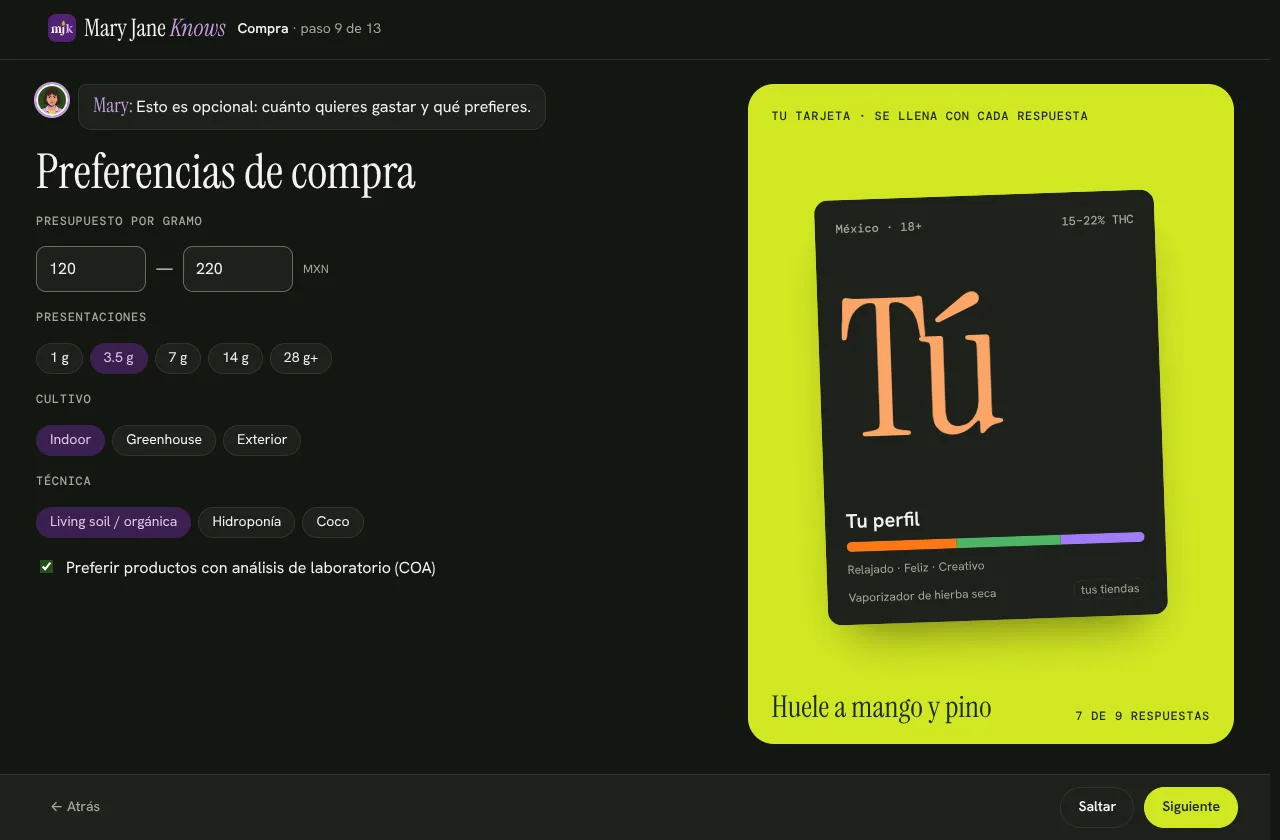Click Mary's message about optional spending
Viewport: 1280px width, 840px height.
(x=312, y=106)
